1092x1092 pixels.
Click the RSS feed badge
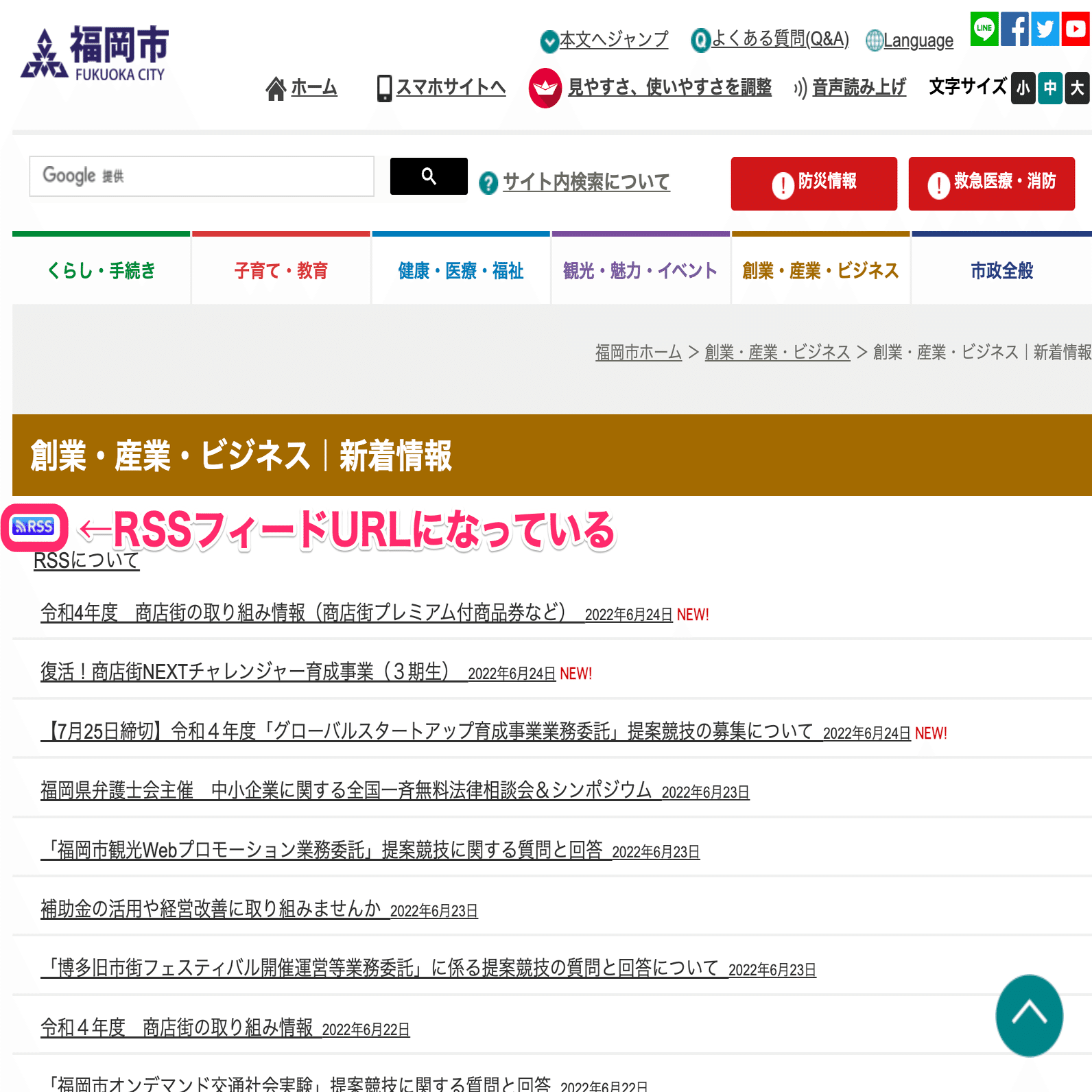pos(34,527)
